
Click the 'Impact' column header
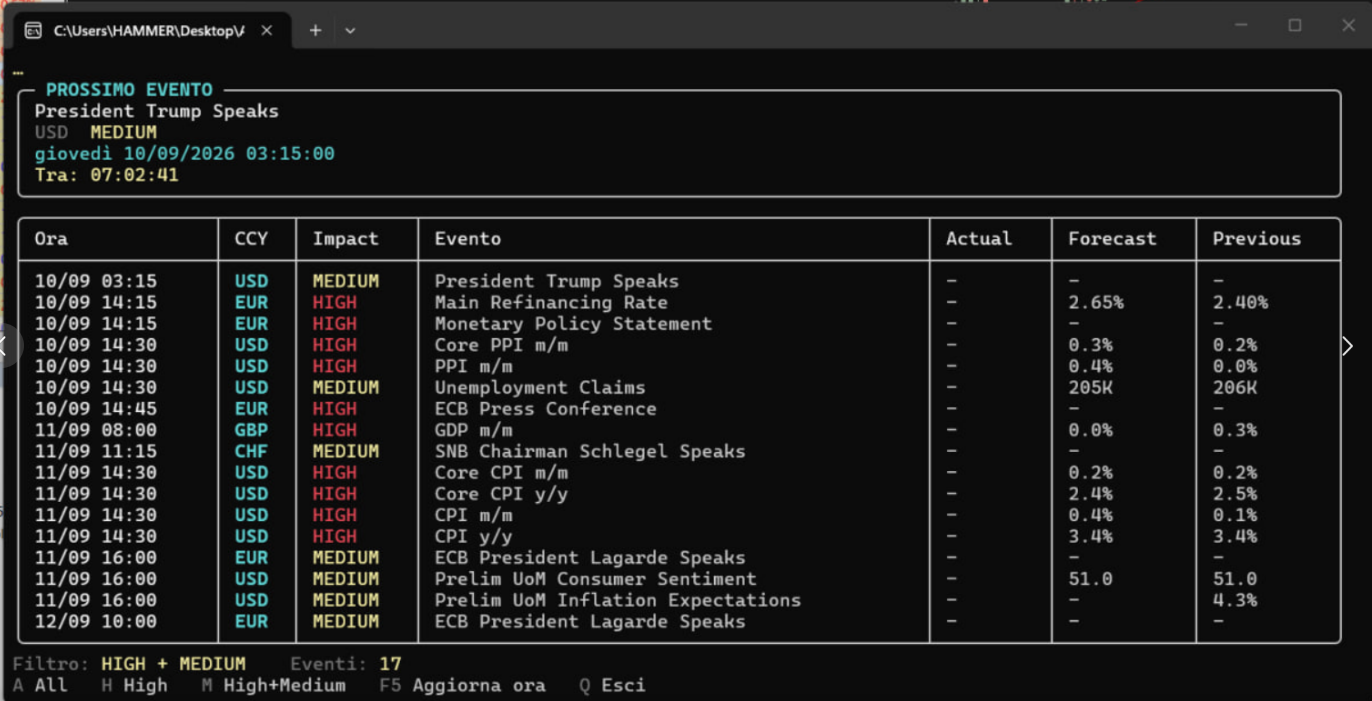[346, 239]
